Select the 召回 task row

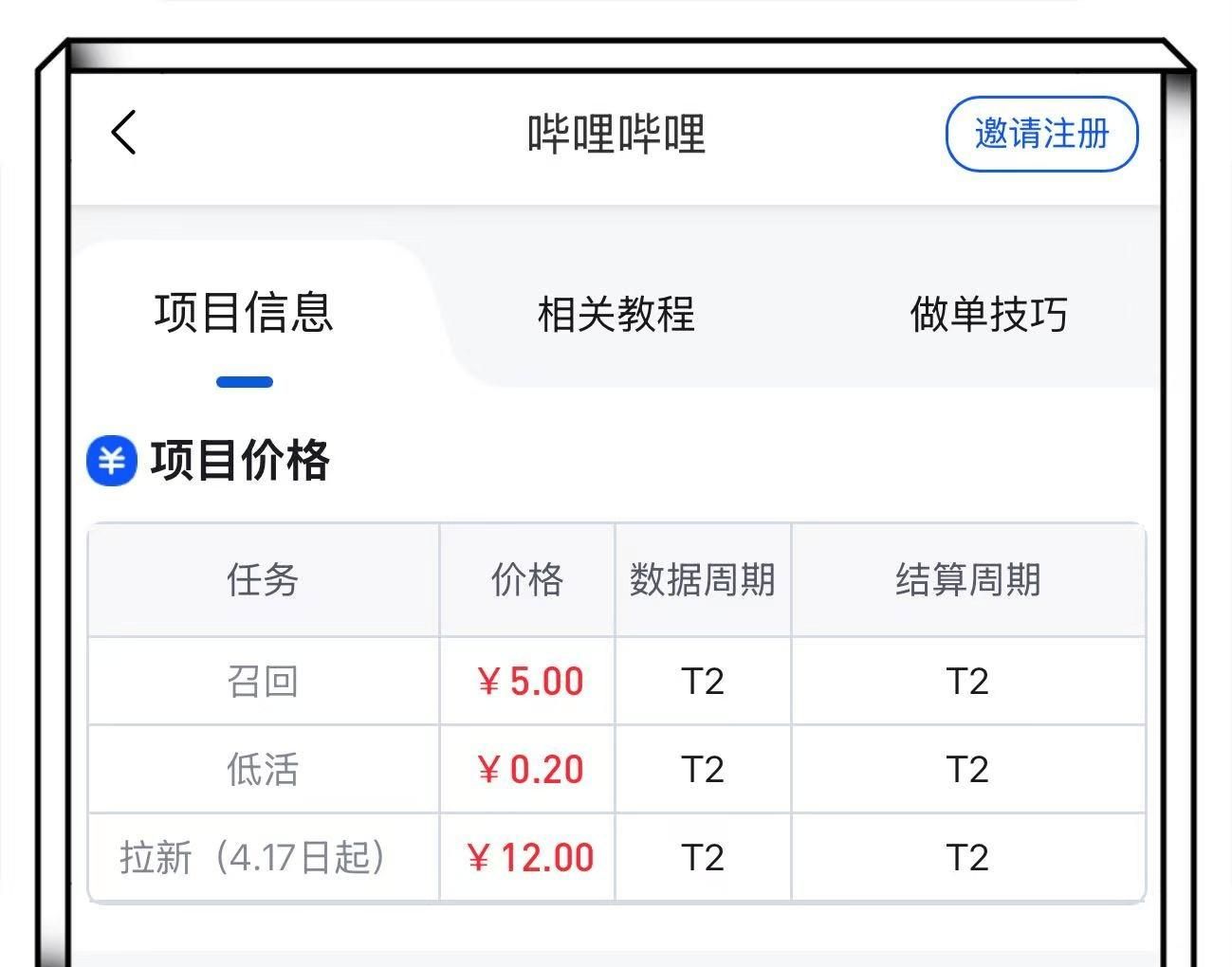263,682
